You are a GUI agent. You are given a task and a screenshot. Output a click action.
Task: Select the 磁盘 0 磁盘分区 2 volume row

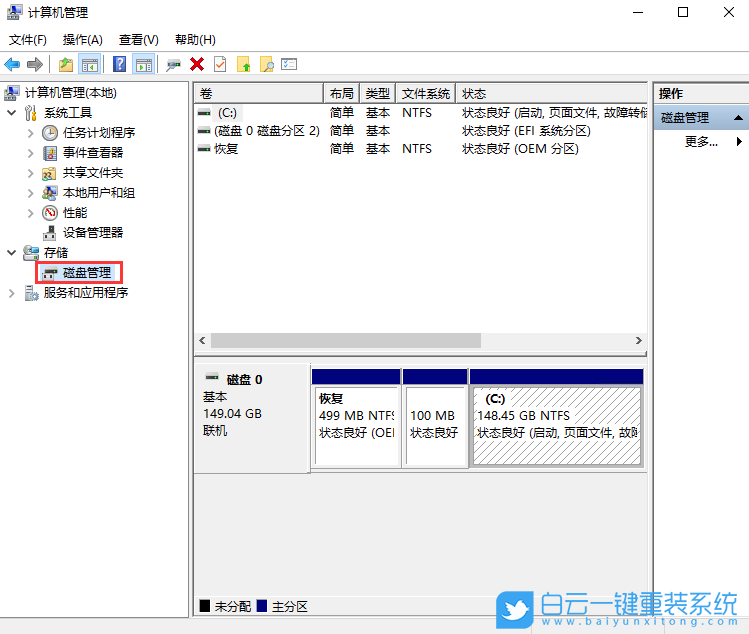point(420,130)
